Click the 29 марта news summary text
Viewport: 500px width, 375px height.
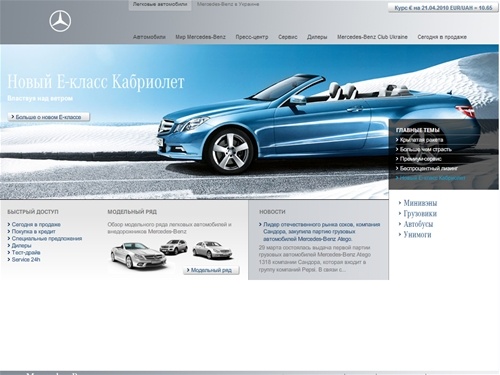[x=315, y=259]
